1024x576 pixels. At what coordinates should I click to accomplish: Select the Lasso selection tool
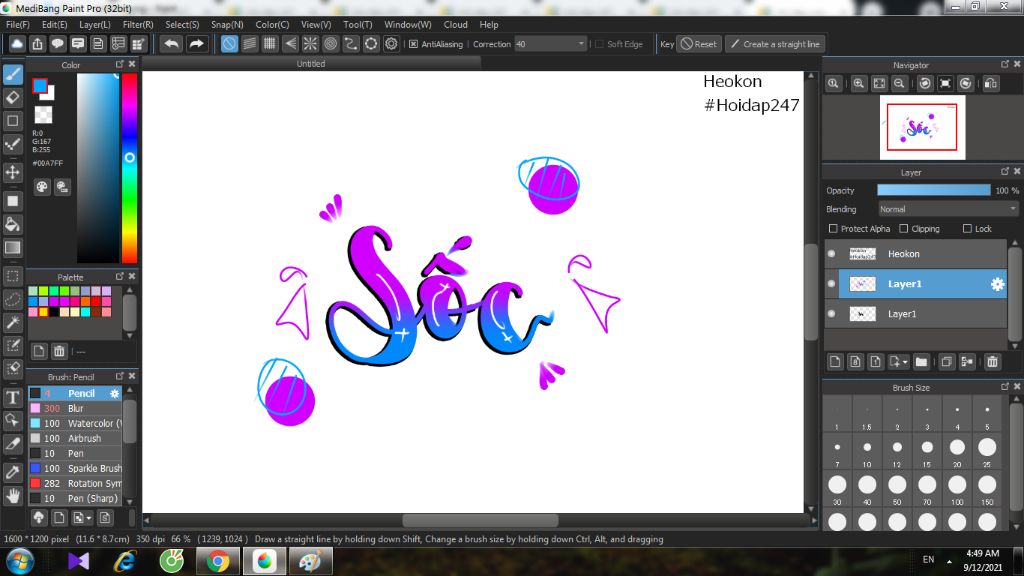click(12, 299)
